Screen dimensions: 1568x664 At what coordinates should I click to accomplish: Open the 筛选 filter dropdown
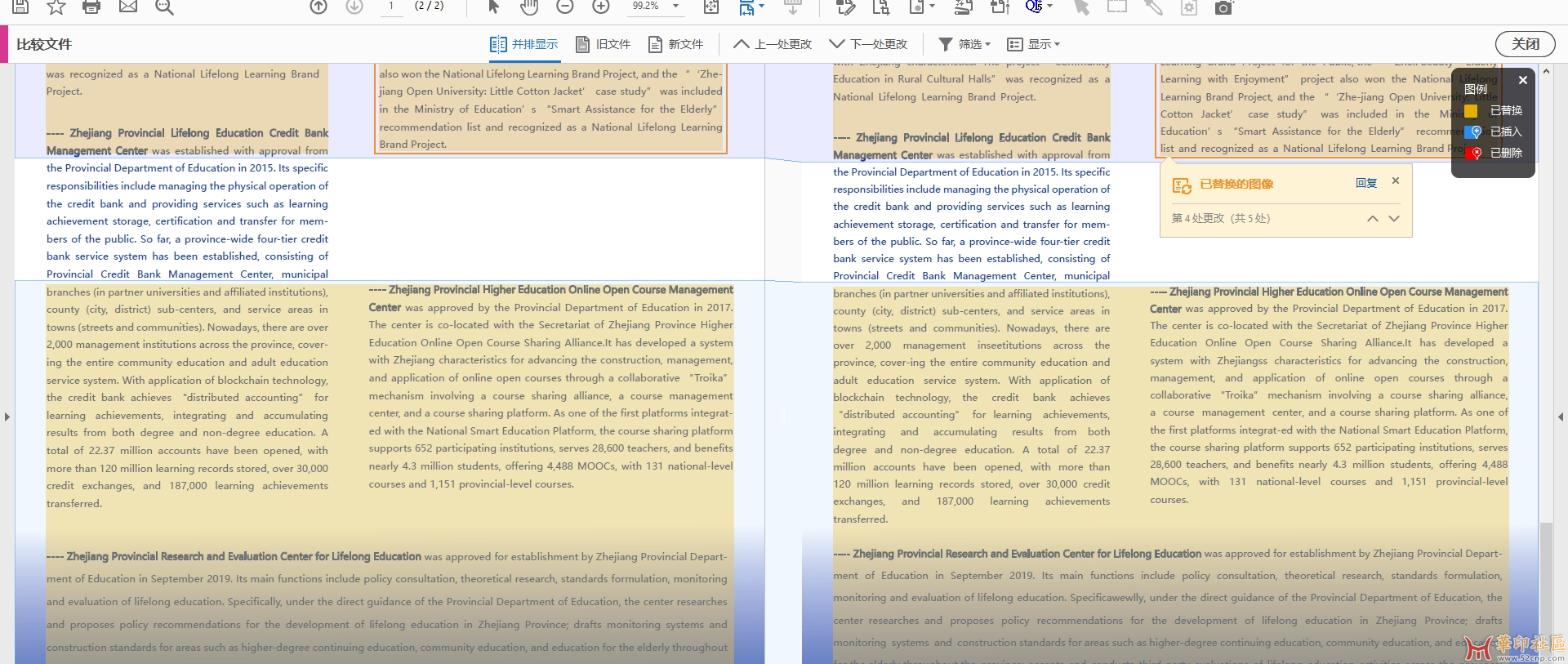964,44
